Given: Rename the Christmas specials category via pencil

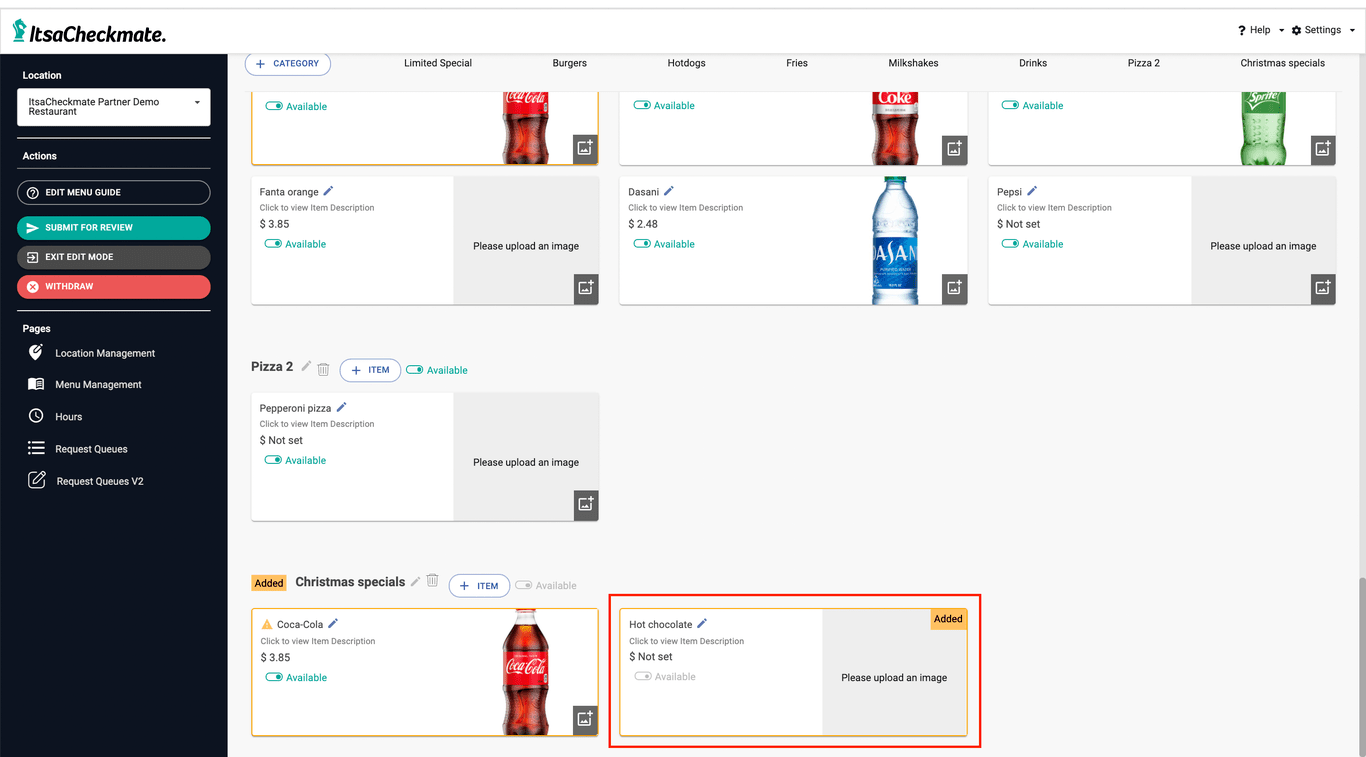Looking at the screenshot, I should 416,581.
